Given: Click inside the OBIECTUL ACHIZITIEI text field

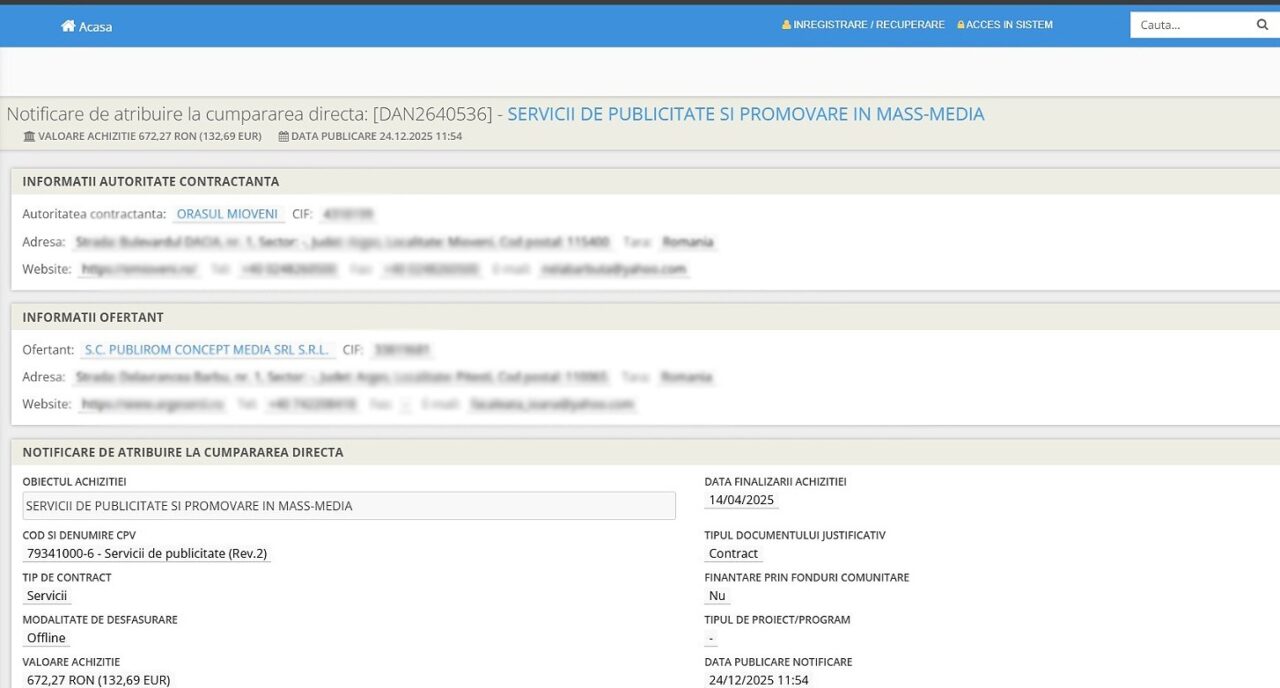Looking at the screenshot, I should [x=349, y=506].
